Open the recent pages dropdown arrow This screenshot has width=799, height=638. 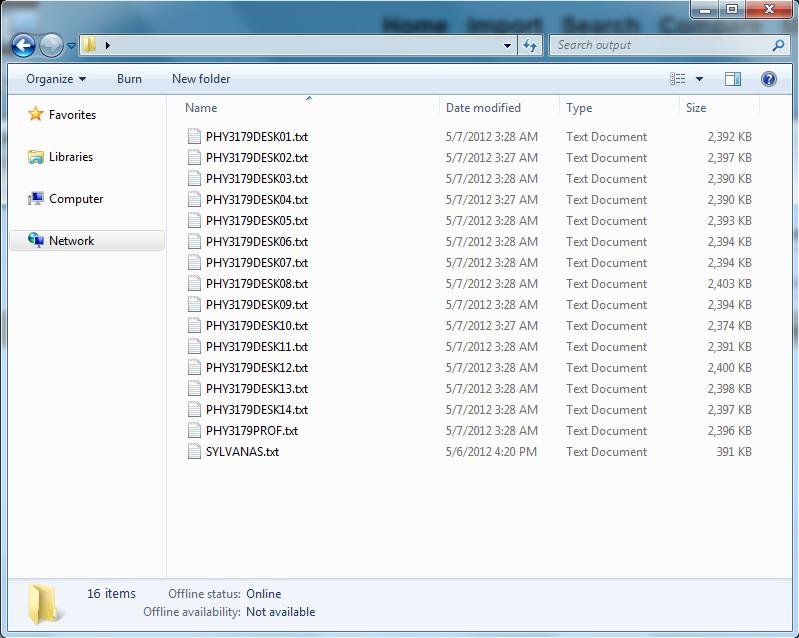(x=71, y=46)
